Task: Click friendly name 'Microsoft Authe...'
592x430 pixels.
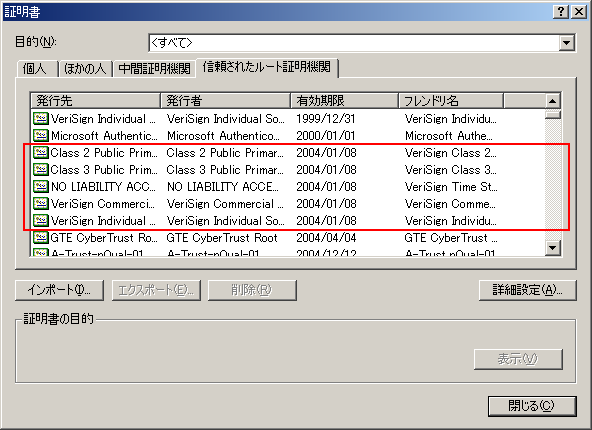Action: [449, 136]
